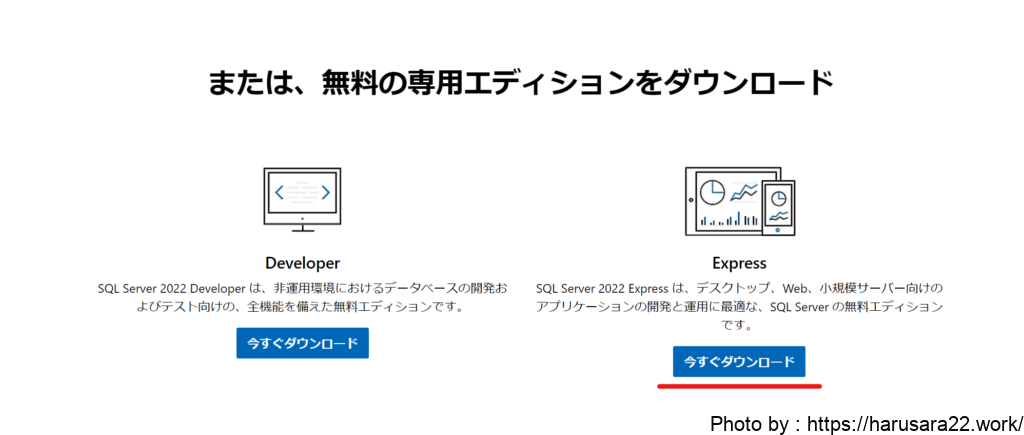Click the stand of the Developer monitor icon

[302, 229]
